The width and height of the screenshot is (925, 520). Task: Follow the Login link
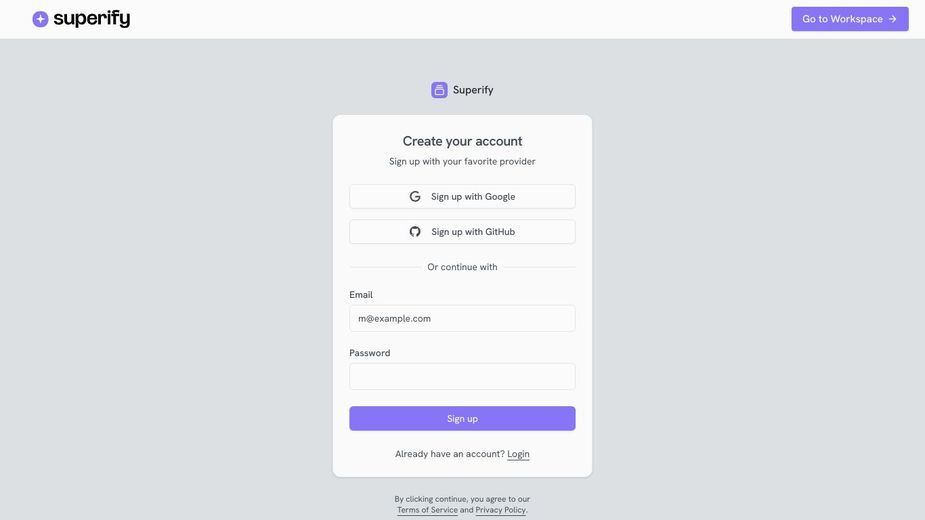pyautogui.click(x=518, y=454)
